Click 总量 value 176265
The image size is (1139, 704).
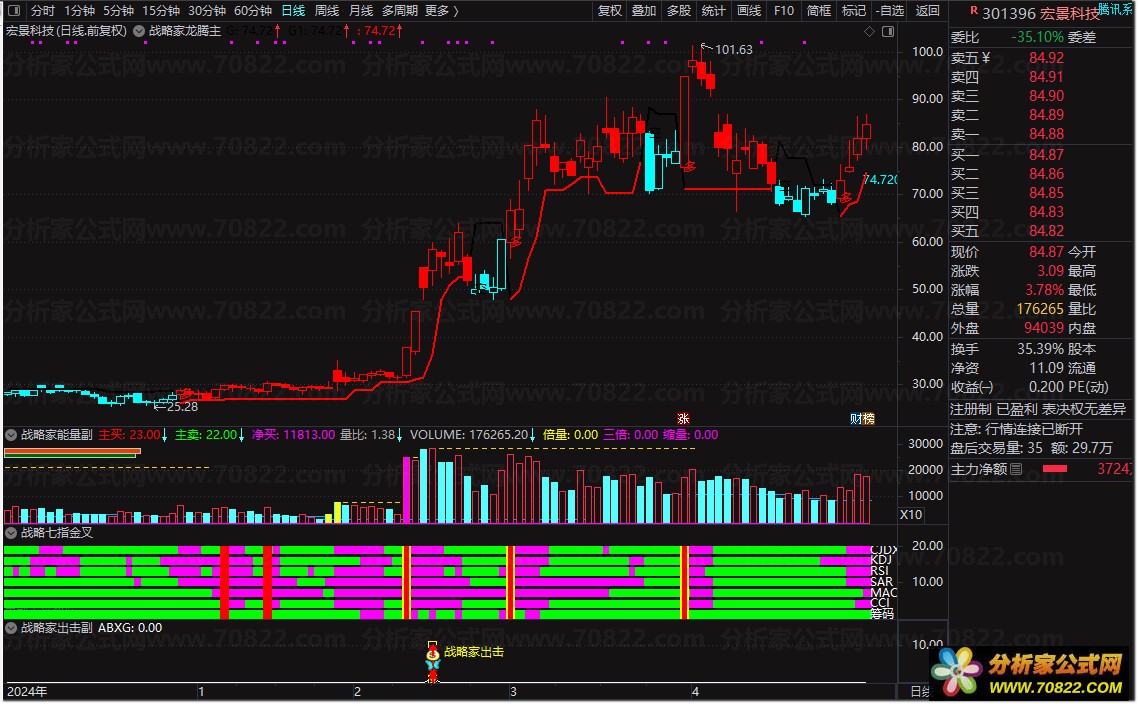1039,309
